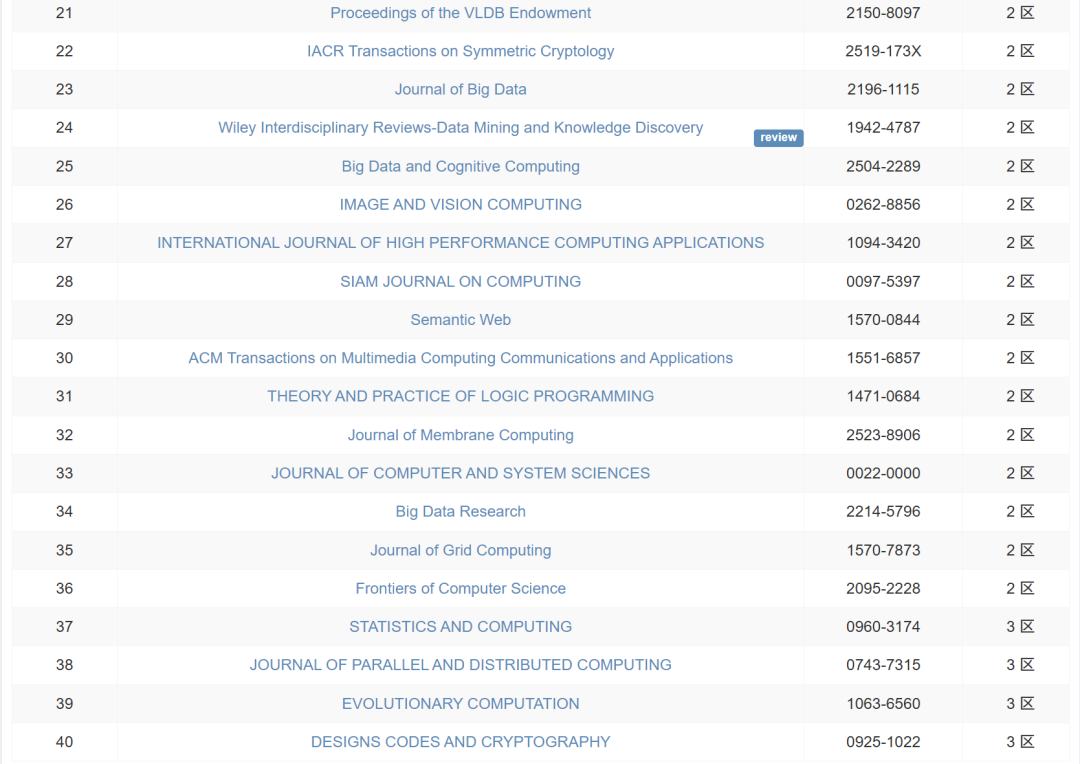Open THEORY AND PRACTICE OF LOGIC PROGRAMMING
1080x764 pixels.
[460, 396]
